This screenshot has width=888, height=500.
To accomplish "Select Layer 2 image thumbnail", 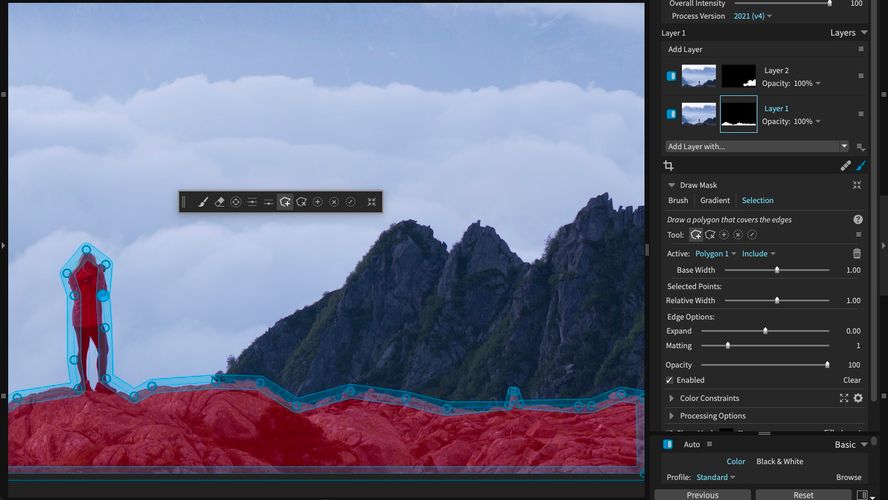I will tap(699, 76).
